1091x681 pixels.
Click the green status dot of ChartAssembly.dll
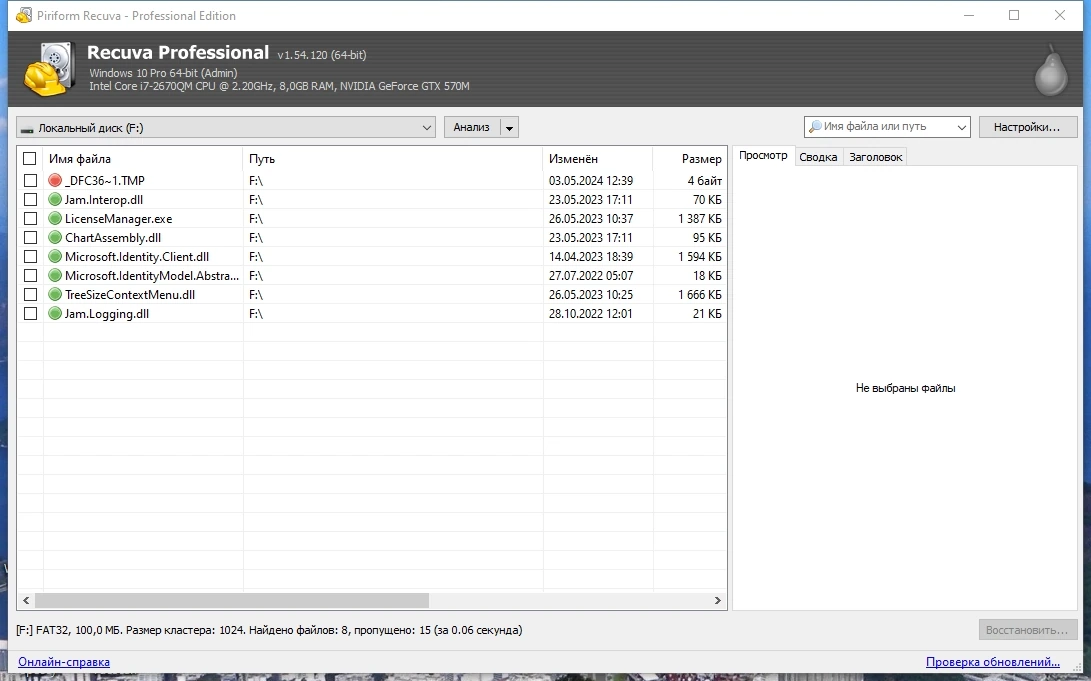coord(55,237)
